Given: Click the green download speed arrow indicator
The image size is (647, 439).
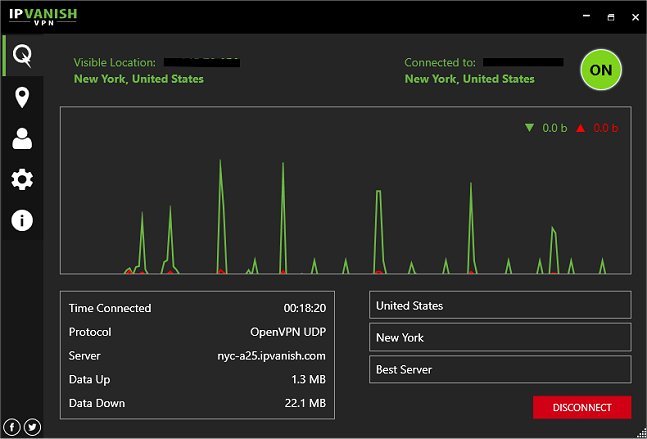Looking at the screenshot, I should (529, 128).
